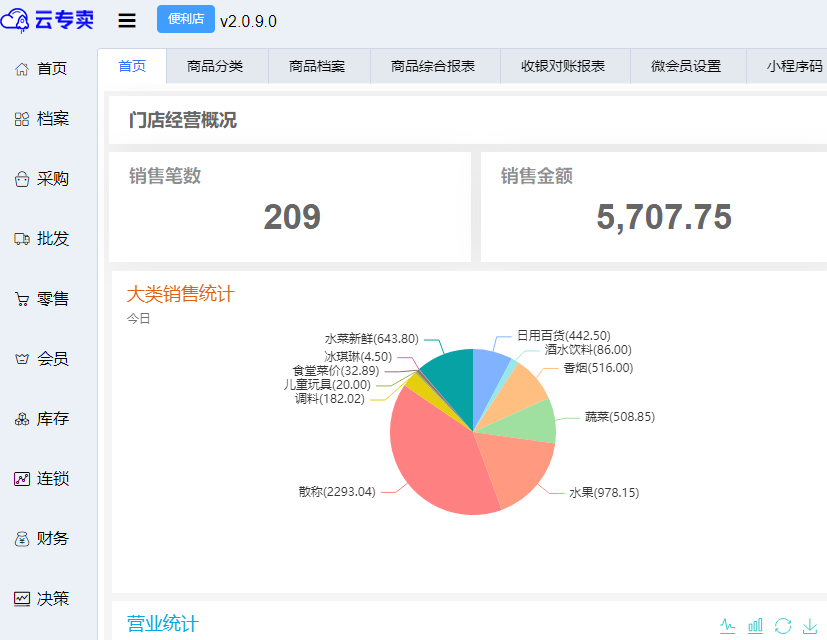
Task: Open 零售 from the sidebar
Action: click(42, 299)
